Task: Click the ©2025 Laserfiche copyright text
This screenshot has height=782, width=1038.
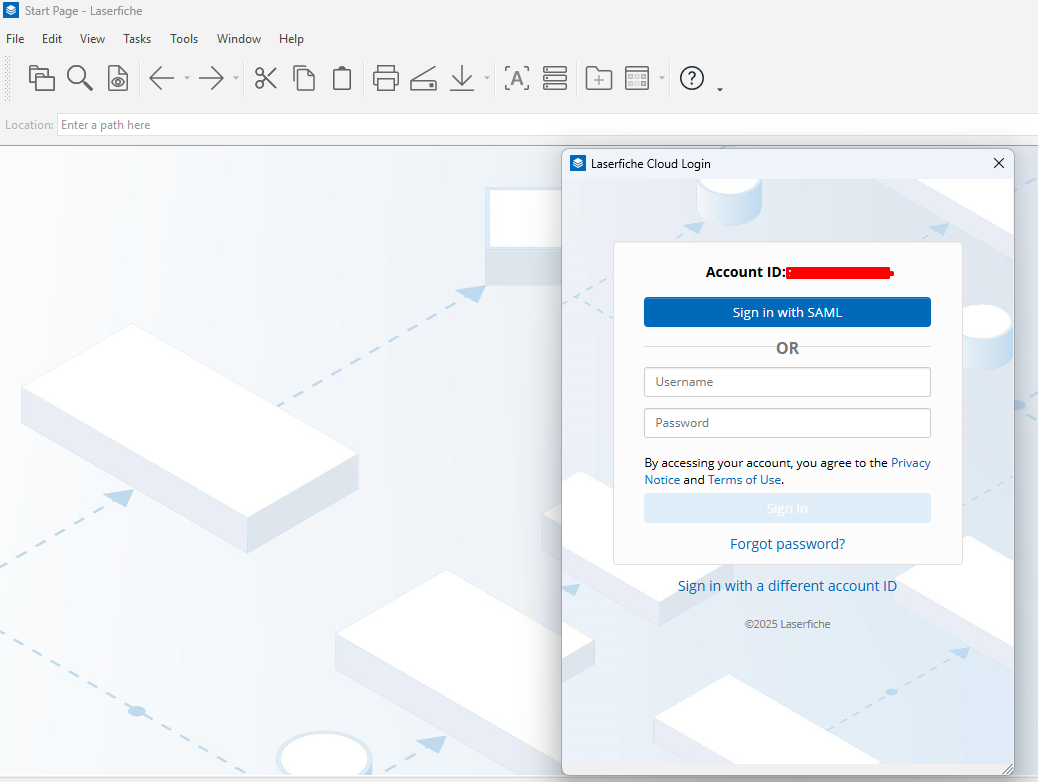Action: coord(787,624)
